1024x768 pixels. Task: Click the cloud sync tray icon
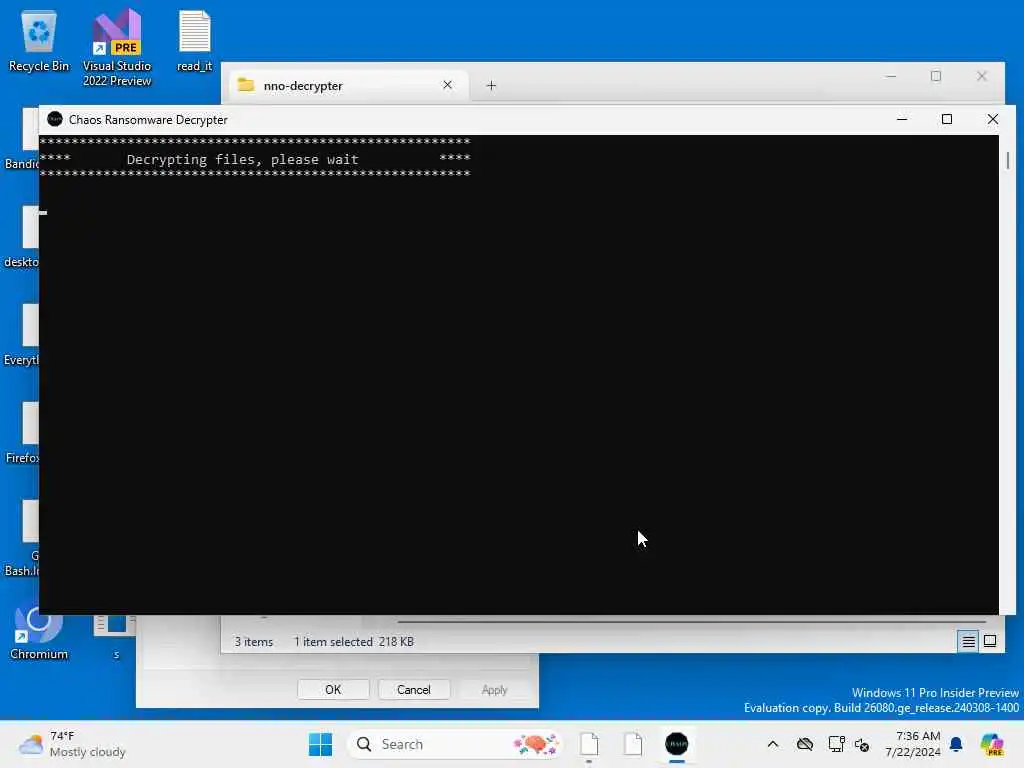click(805, 744)
